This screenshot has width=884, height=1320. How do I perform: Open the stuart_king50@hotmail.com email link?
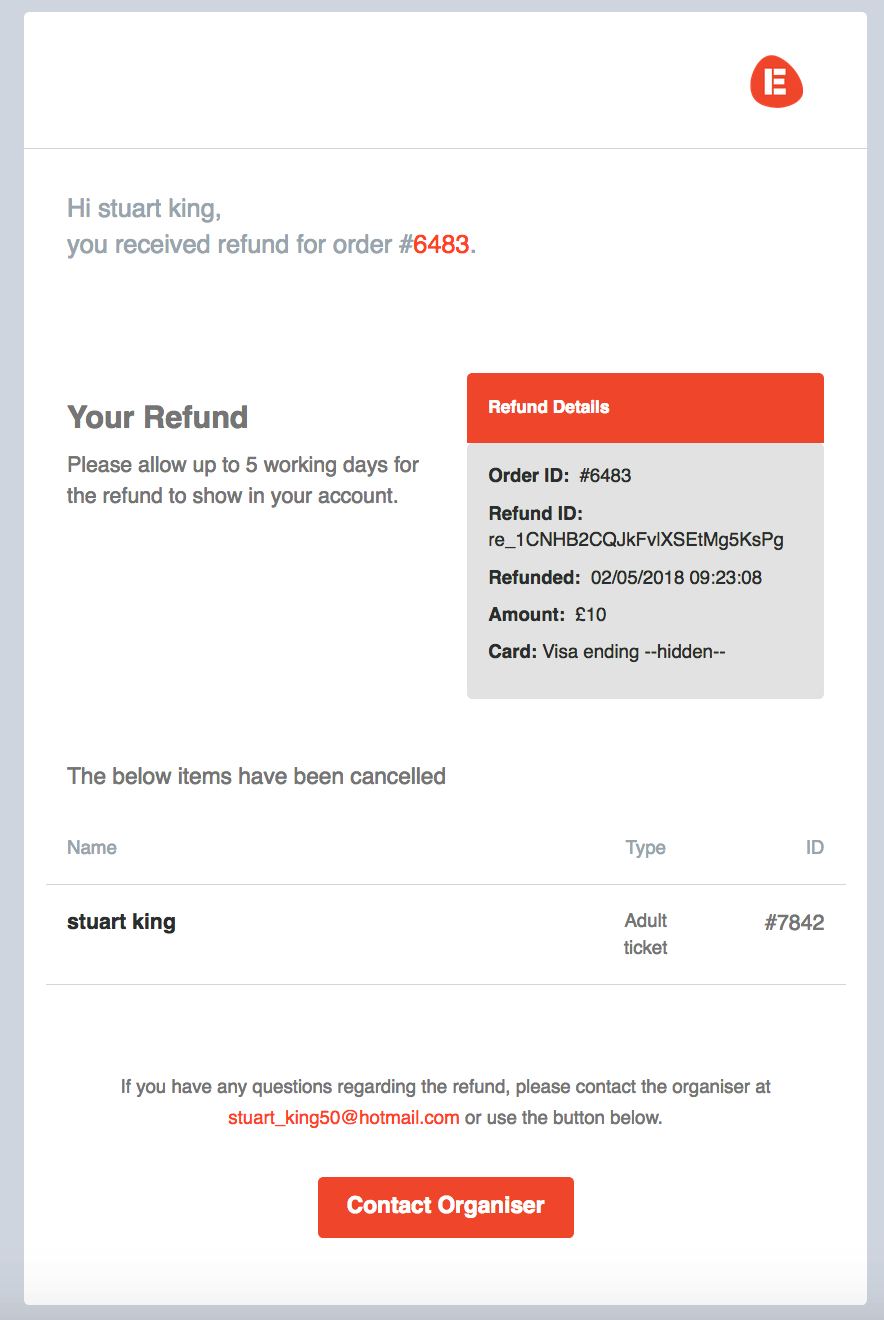343,1117
